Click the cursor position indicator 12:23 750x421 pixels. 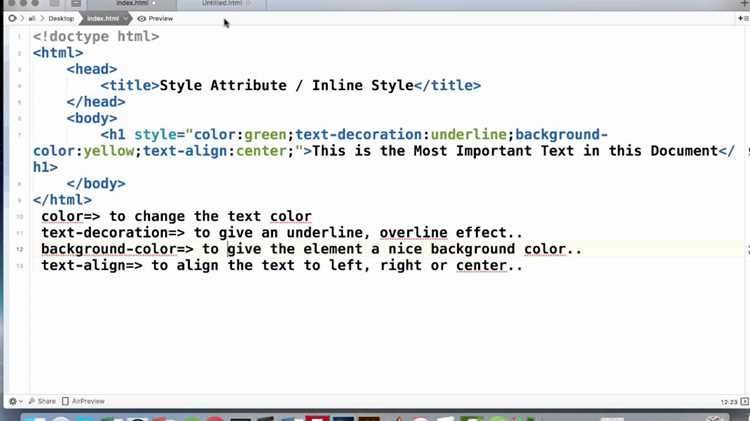click(x=729, y=402)
